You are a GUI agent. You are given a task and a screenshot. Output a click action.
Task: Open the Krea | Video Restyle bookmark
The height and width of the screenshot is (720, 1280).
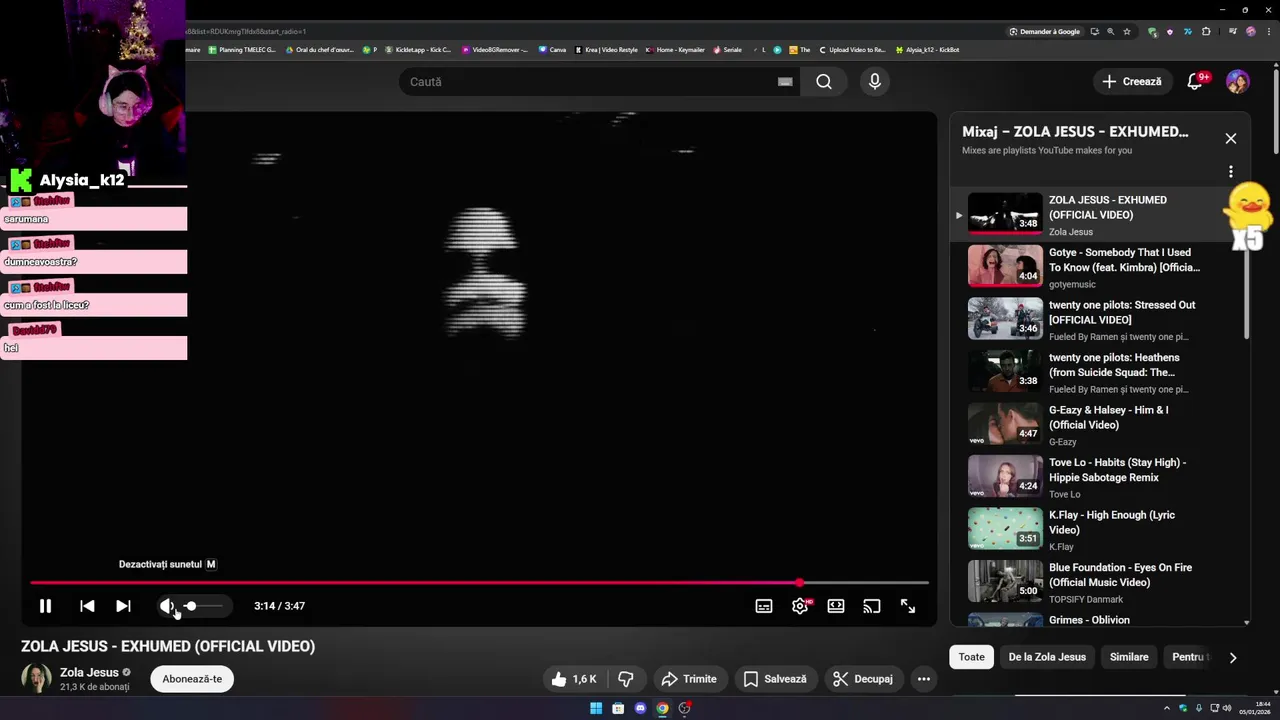[x=606, y=50]
